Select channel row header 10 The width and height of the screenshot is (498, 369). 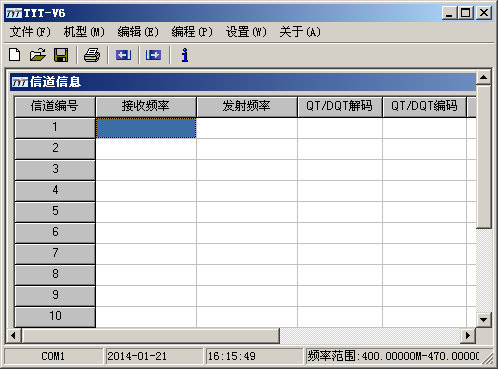point(55,317)
